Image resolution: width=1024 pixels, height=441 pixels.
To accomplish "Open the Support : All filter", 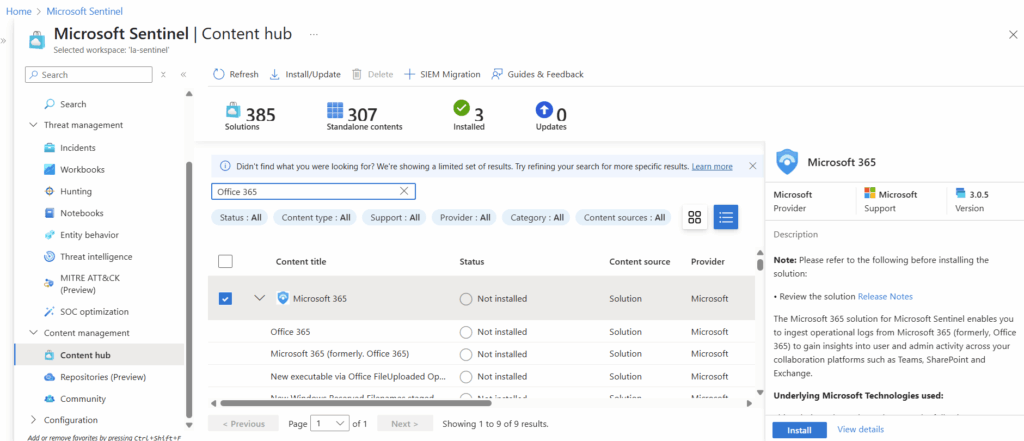I will click(394, 218).
